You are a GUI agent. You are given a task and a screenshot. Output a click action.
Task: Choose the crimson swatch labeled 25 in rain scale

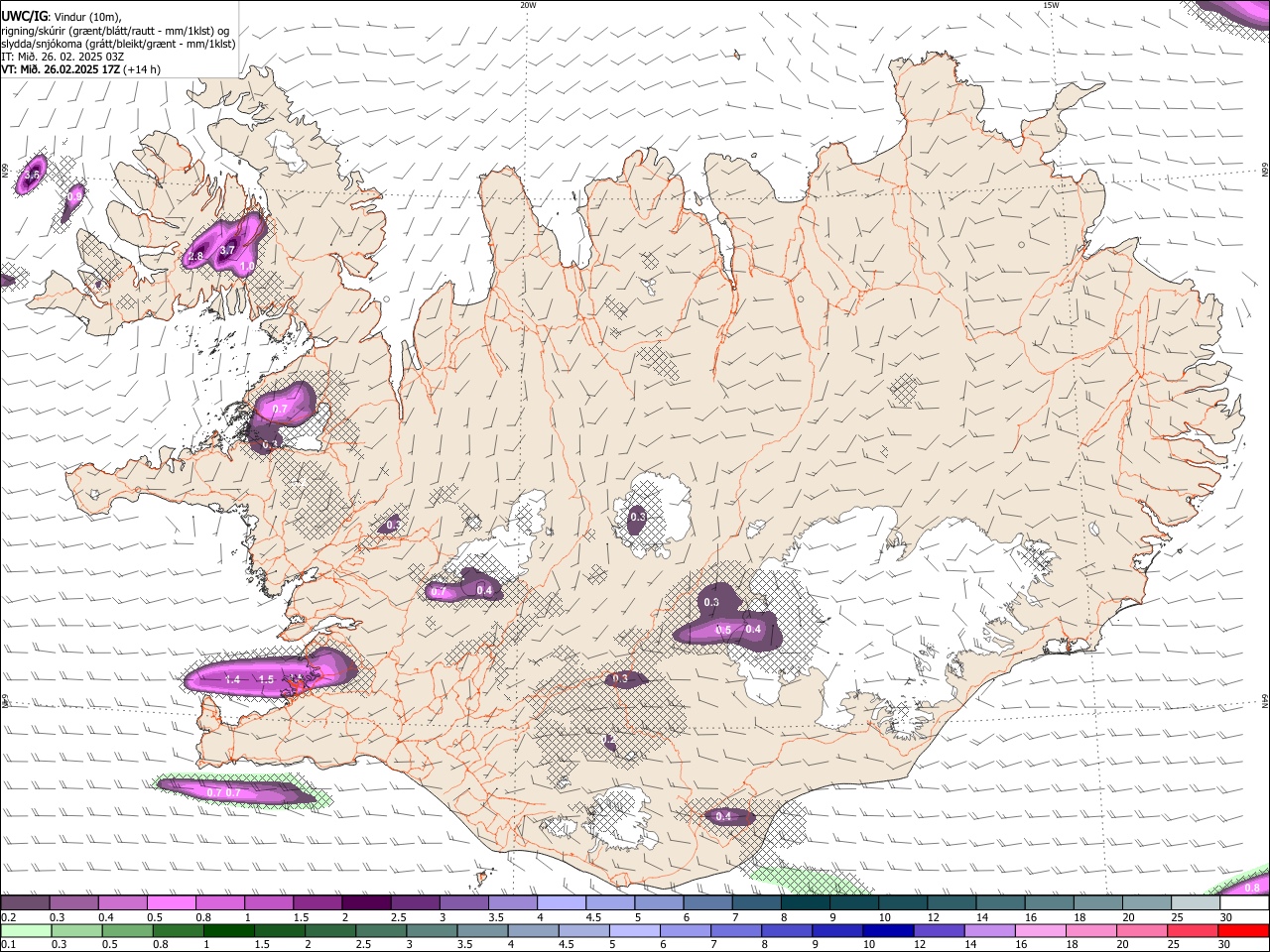pyautogui.click(x=1194, y=930)
